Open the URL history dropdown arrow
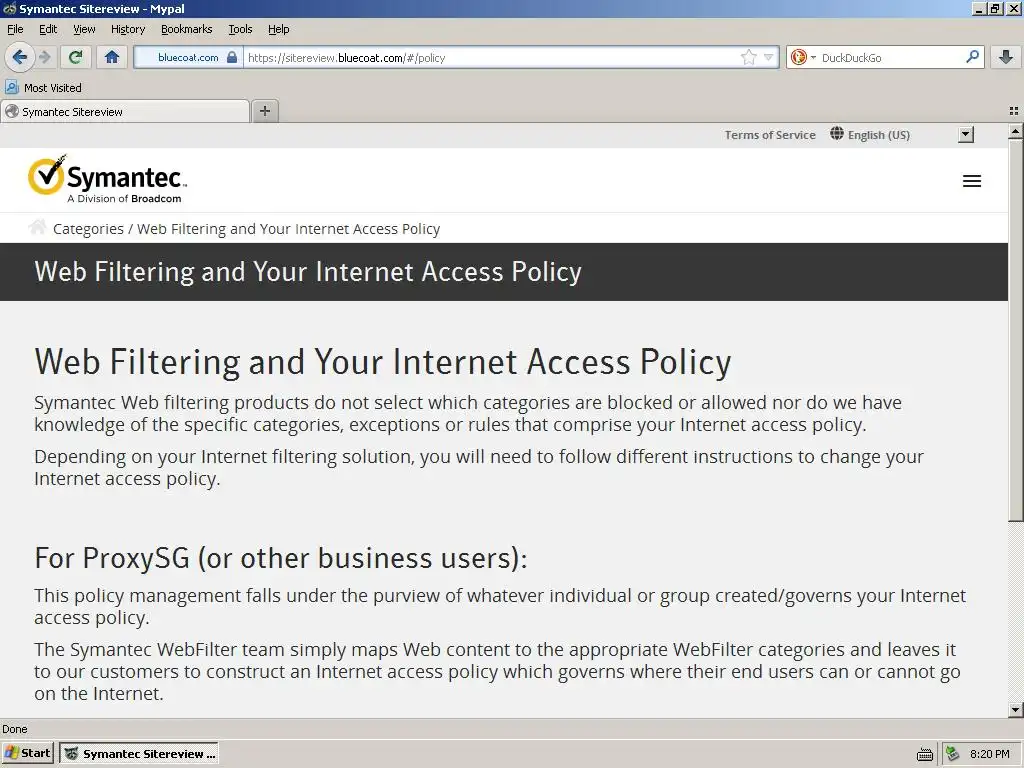The height and width of the screenshot is (768, 1024). pyautogui.click(x=769, y=57)
